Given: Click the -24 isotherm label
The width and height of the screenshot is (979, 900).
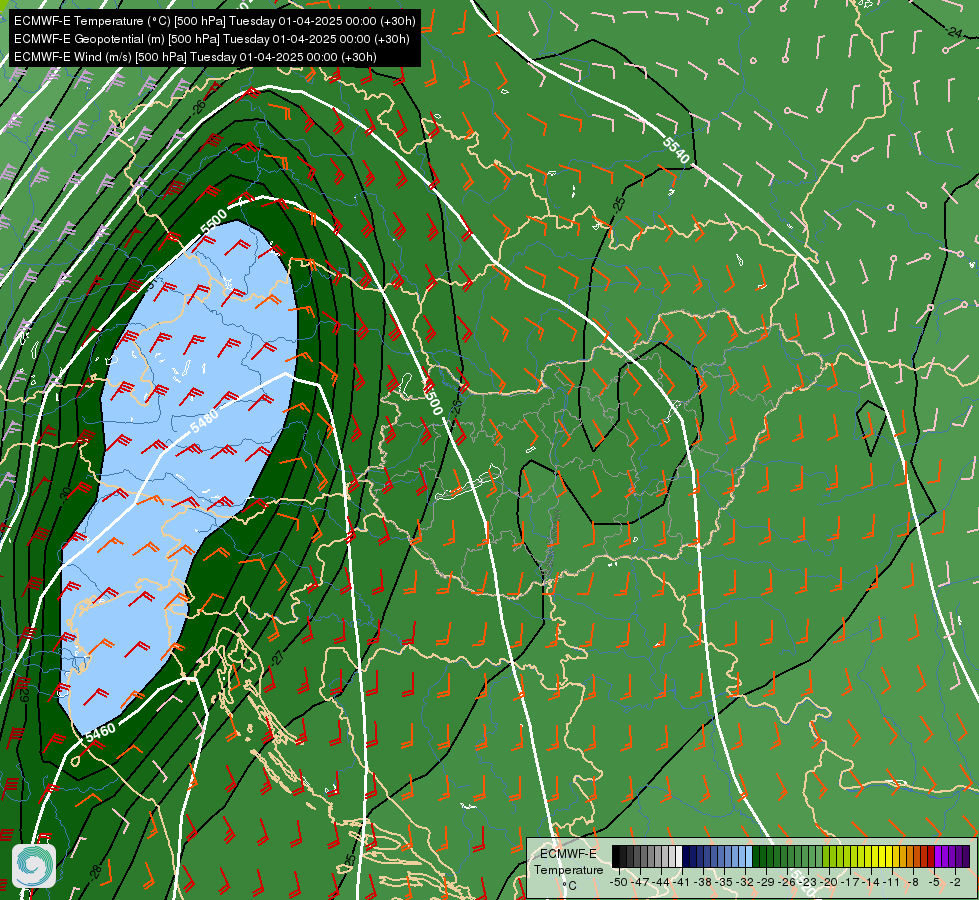Looking at the screenshot, I should click(953, 31).
